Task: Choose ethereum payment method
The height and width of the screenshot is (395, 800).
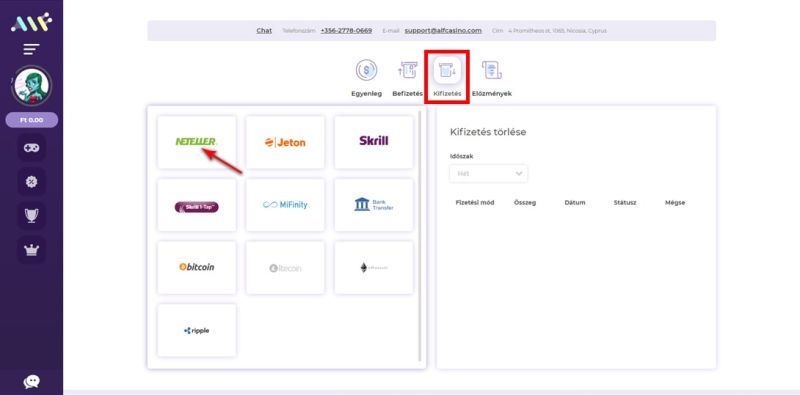Action: (x=373, y=267)
